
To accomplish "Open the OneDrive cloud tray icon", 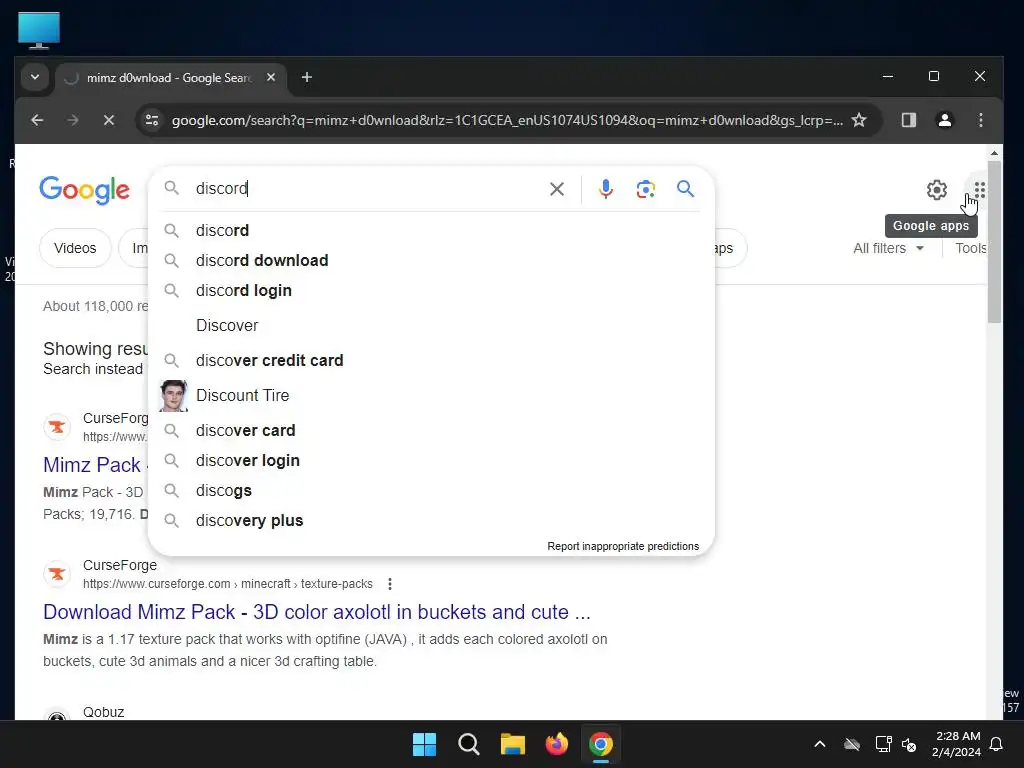I will click(852, 744).
